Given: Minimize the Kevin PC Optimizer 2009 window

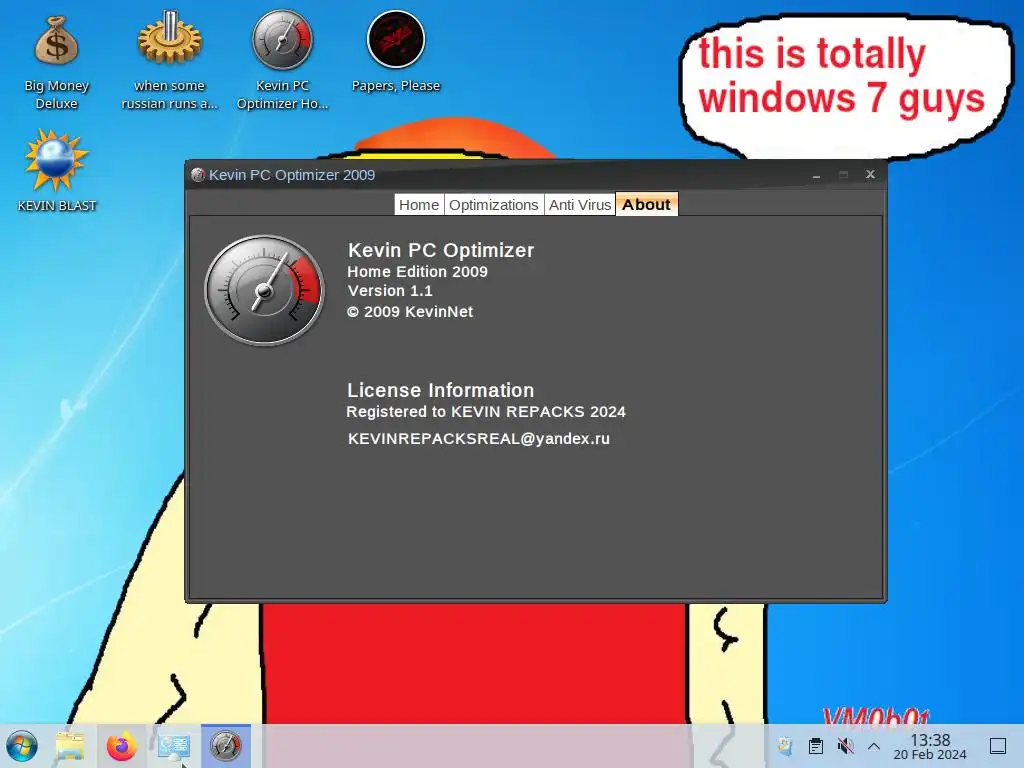Looking at the screenshot, I should pyautogui.click(x=816, y=175).
